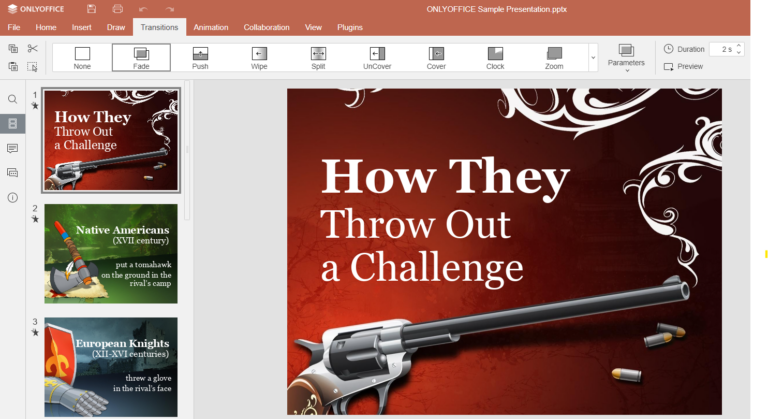Increase the Duration stepper value

[739, 45]
